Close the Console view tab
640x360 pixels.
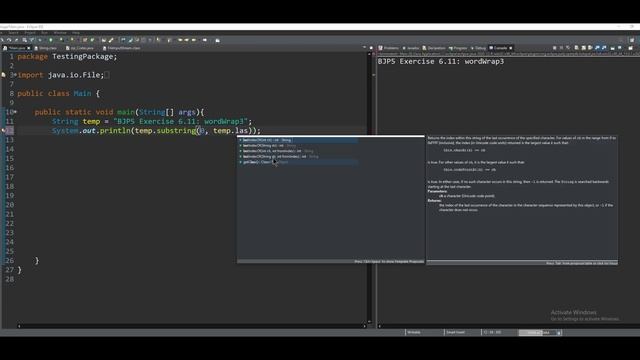click(511, 48)
